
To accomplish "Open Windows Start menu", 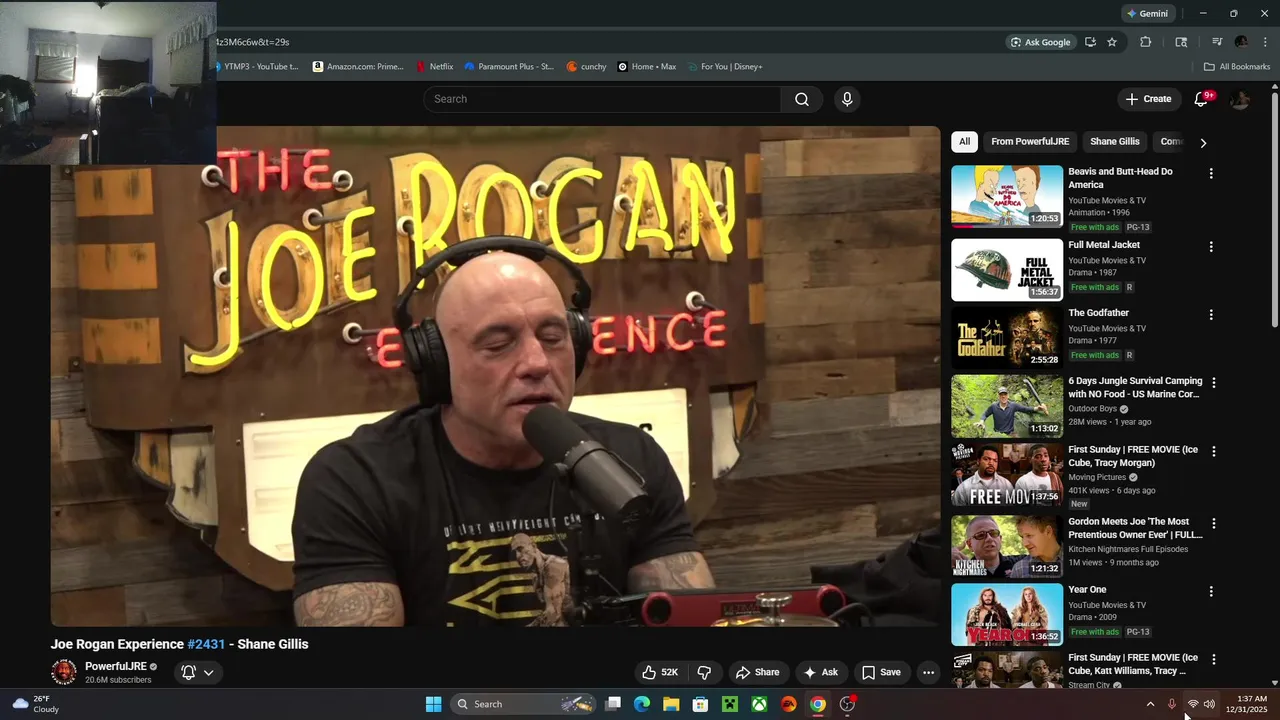I will point(433,704).
